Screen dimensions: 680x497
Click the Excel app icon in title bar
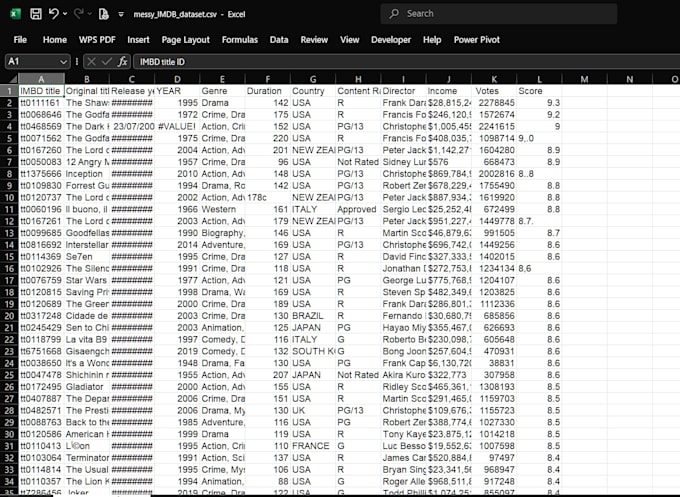[15, 14]
